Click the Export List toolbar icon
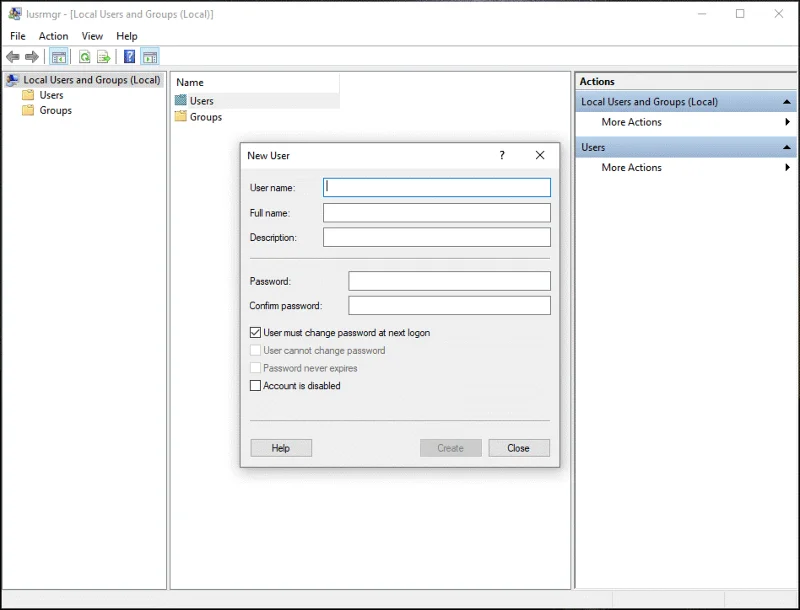 point(102,57)
